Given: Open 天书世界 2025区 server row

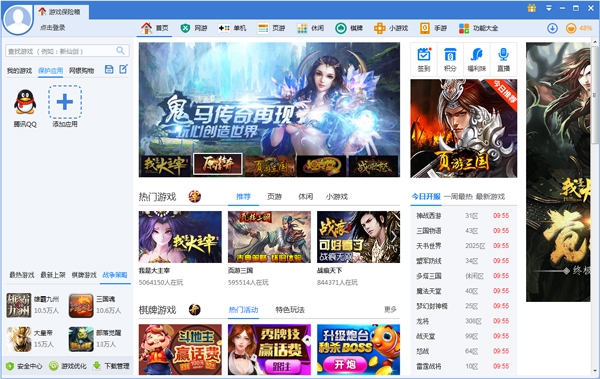Looking at the screenshot, I should click(x=463, y=246).
